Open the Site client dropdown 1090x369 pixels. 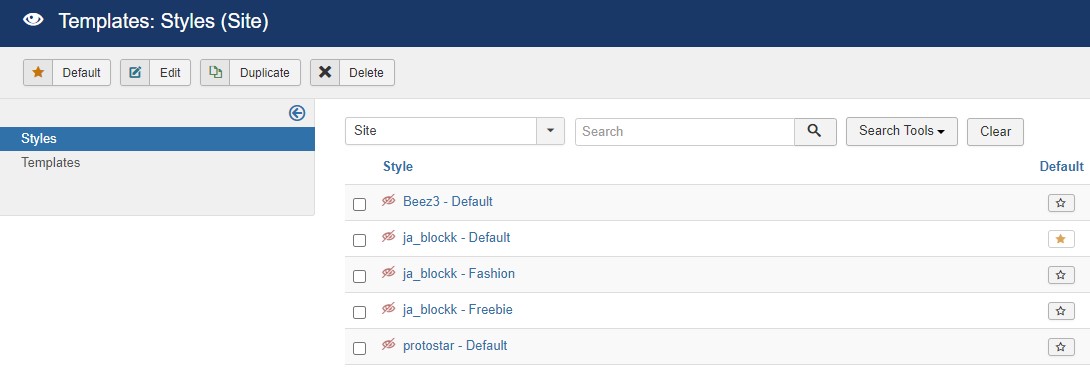tap(455, 131)
